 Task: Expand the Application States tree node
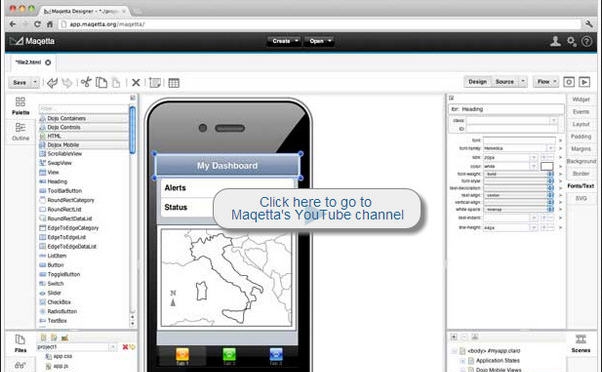(463, 361)
